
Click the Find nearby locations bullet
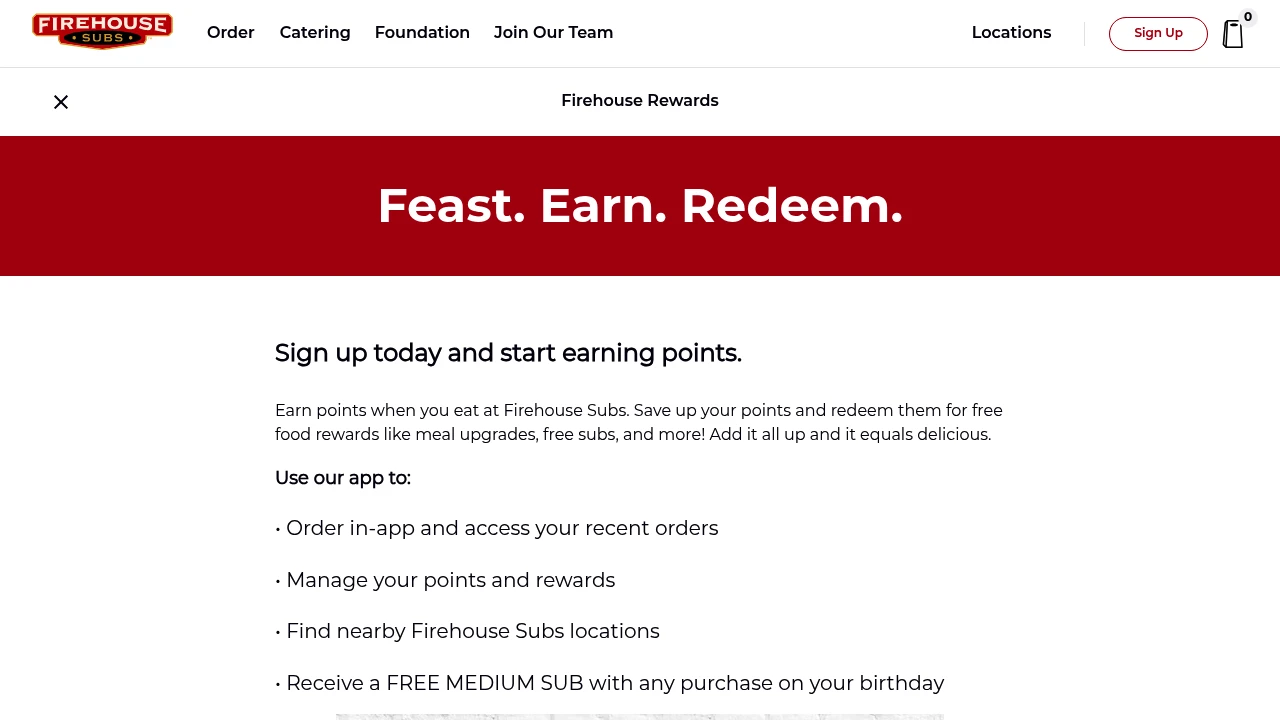click(x=467, y=631)
